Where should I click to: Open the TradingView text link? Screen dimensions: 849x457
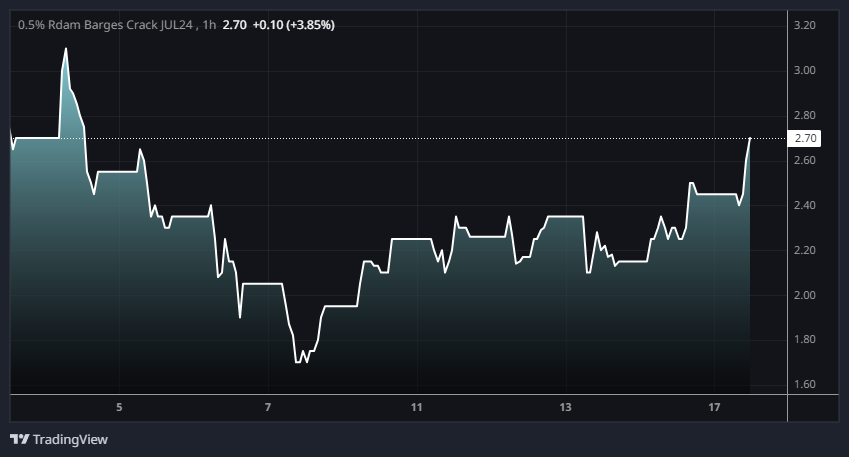pos(70,439)
